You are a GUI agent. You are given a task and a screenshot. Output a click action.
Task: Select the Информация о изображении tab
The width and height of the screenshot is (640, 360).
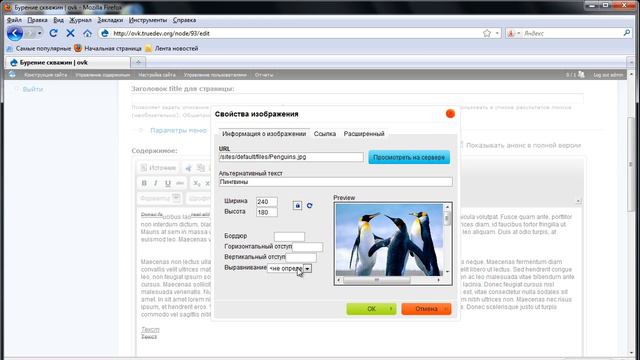pyautogui.click(x=264, y=133)
